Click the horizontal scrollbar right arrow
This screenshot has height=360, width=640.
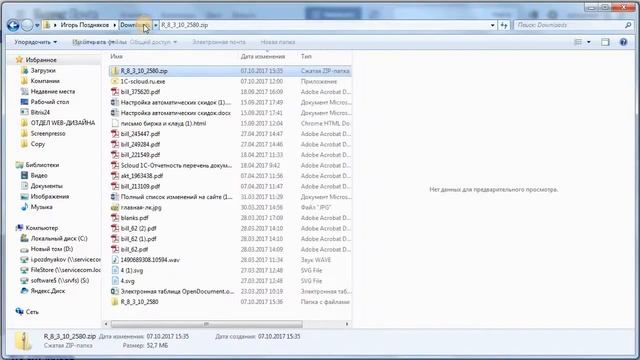(x=347, y=324)
